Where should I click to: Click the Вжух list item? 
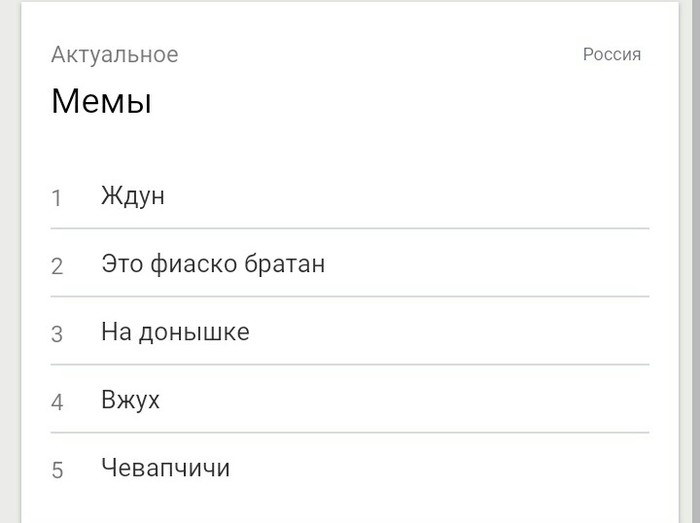pyautogui.click(x=130, y=400)
